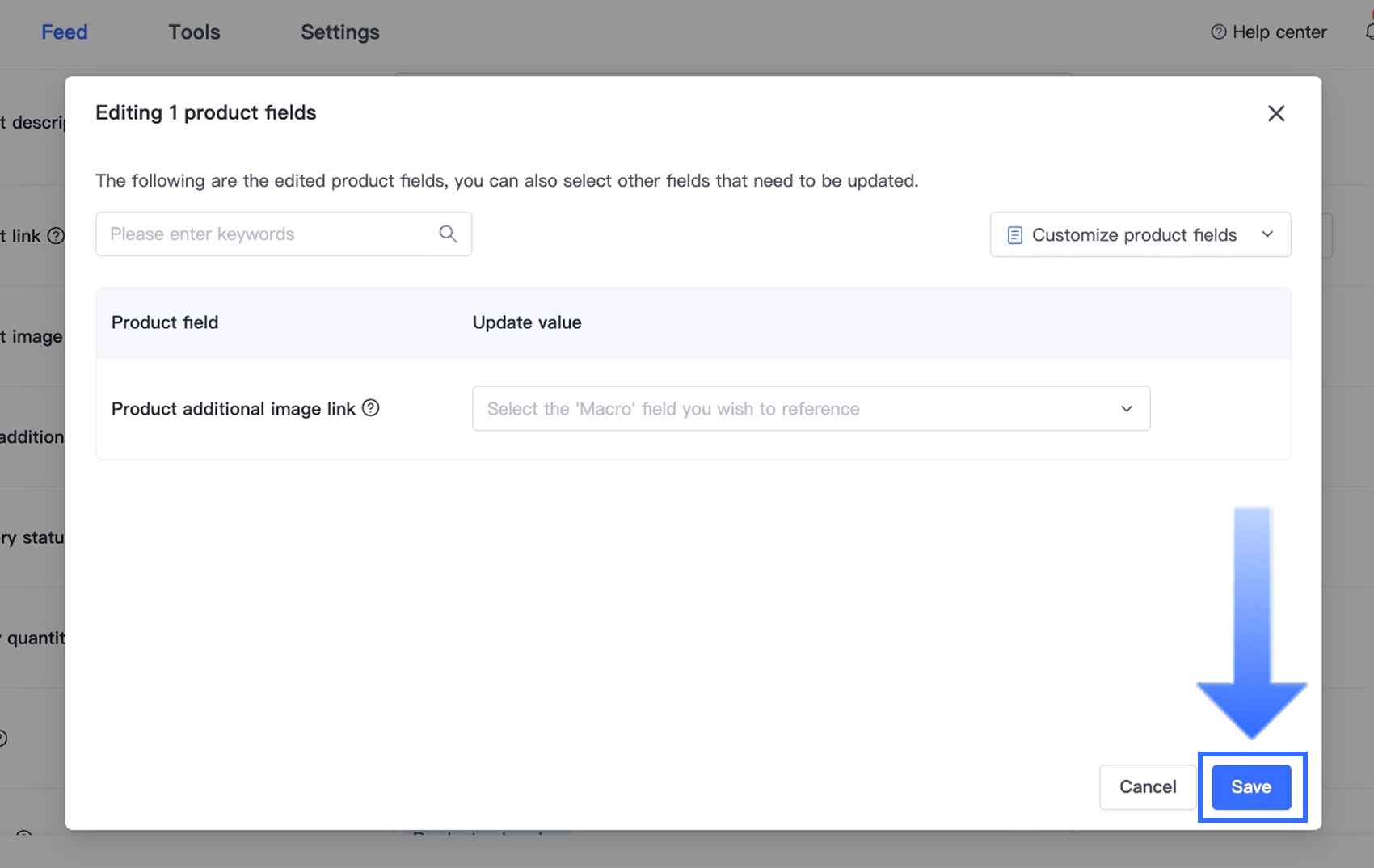Save the edited product fields
This screenshot has width=1374, height=868.
click(1251, 787)
